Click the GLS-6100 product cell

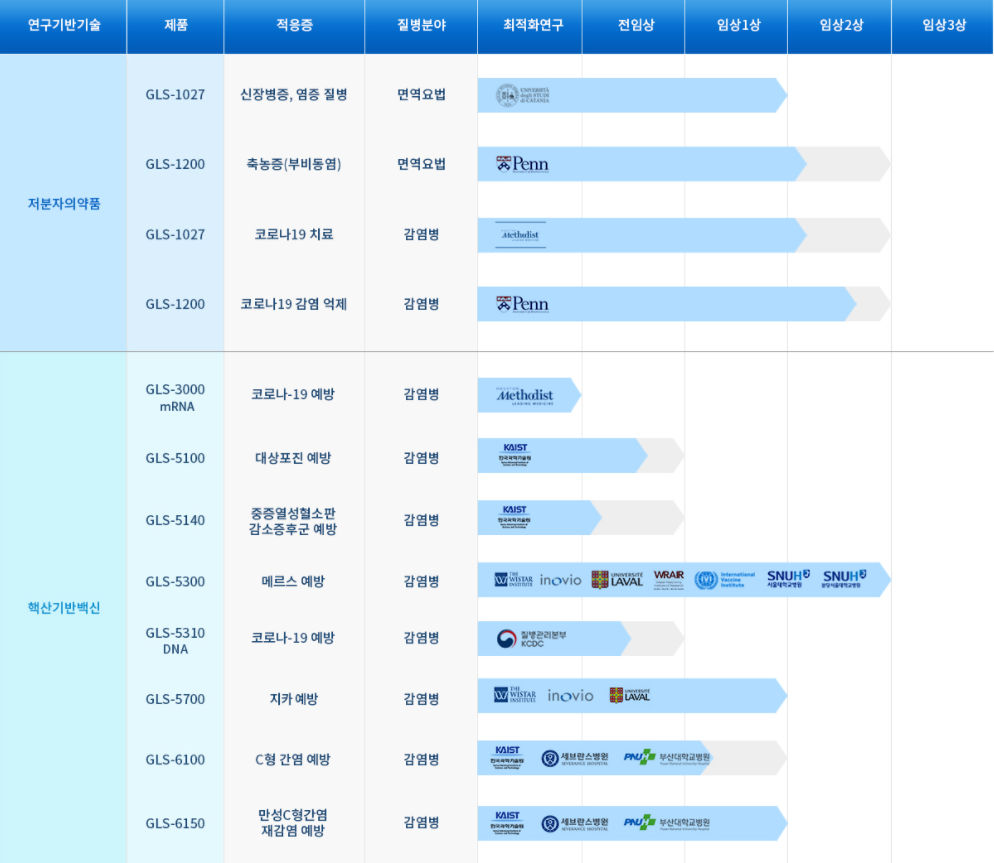pos(175,760)
